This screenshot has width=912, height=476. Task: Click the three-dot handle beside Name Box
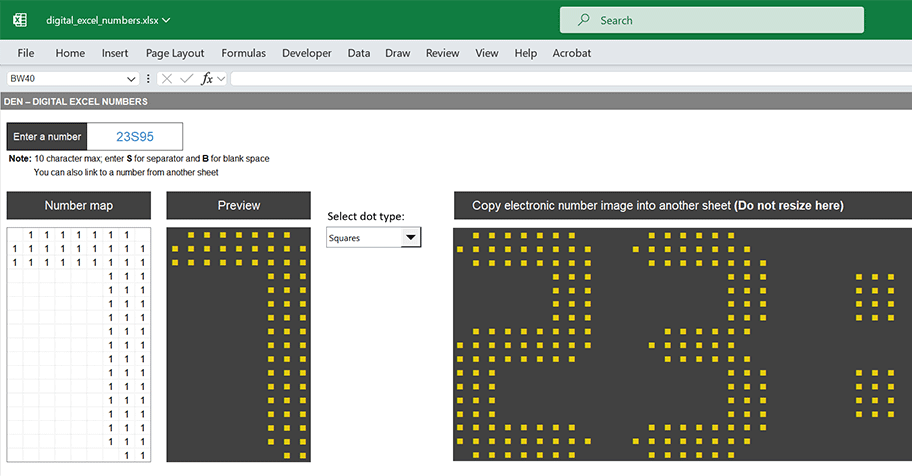[x=149, y=79]
